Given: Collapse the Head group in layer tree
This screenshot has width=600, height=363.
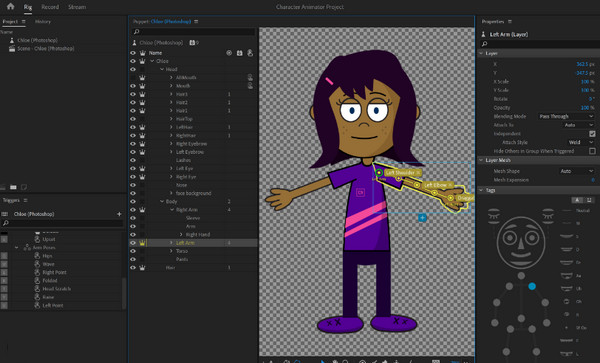Looking at the screenshot, I should (x=161, y=69).
